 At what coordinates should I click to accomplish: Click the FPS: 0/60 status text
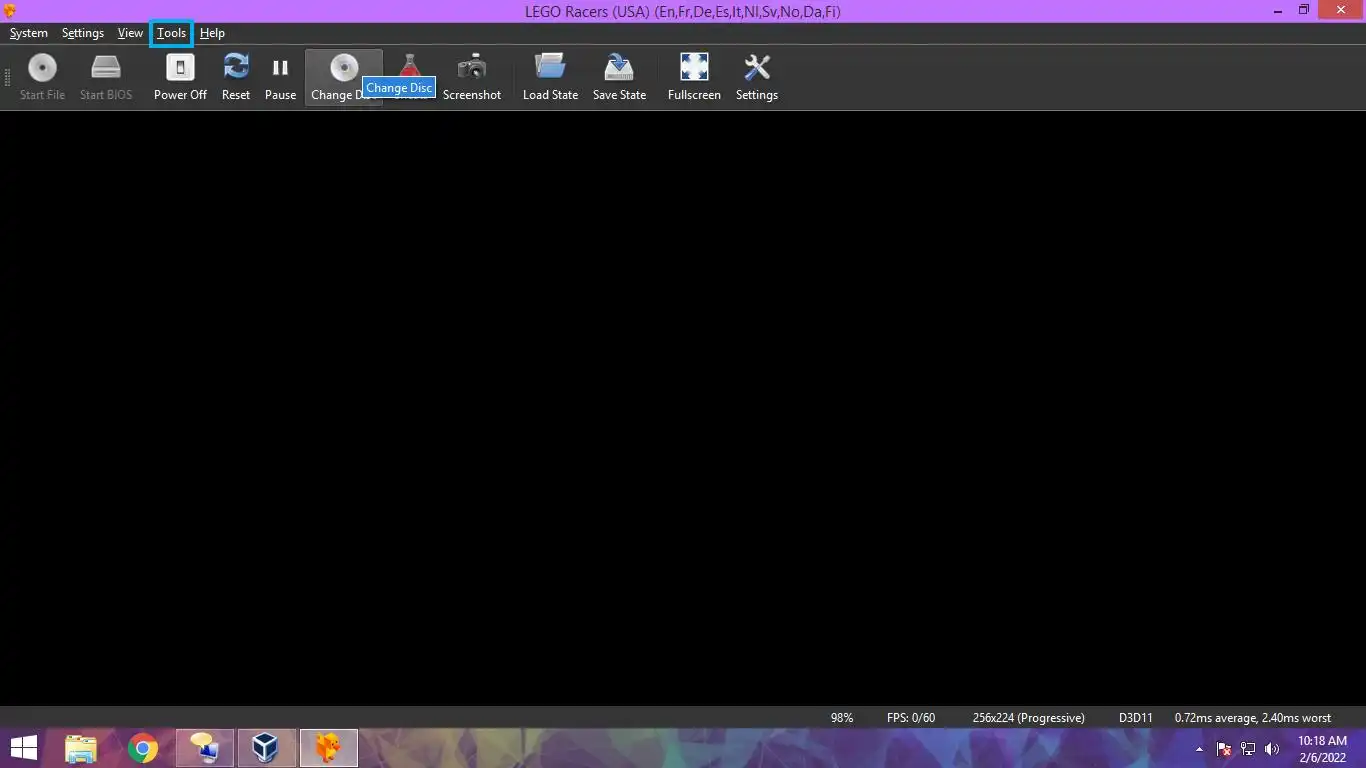click(911, 718)
